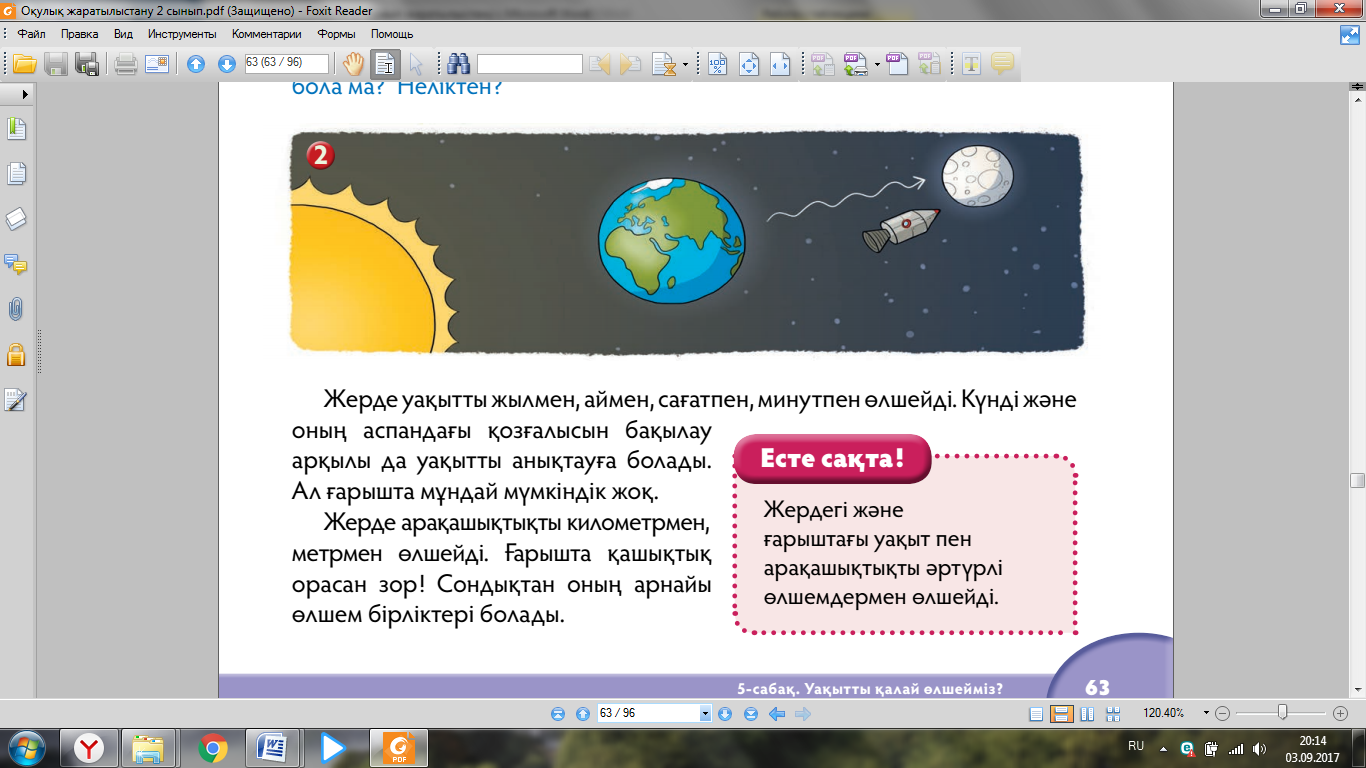Show hidden system tray icons

tap(1162, 748)
